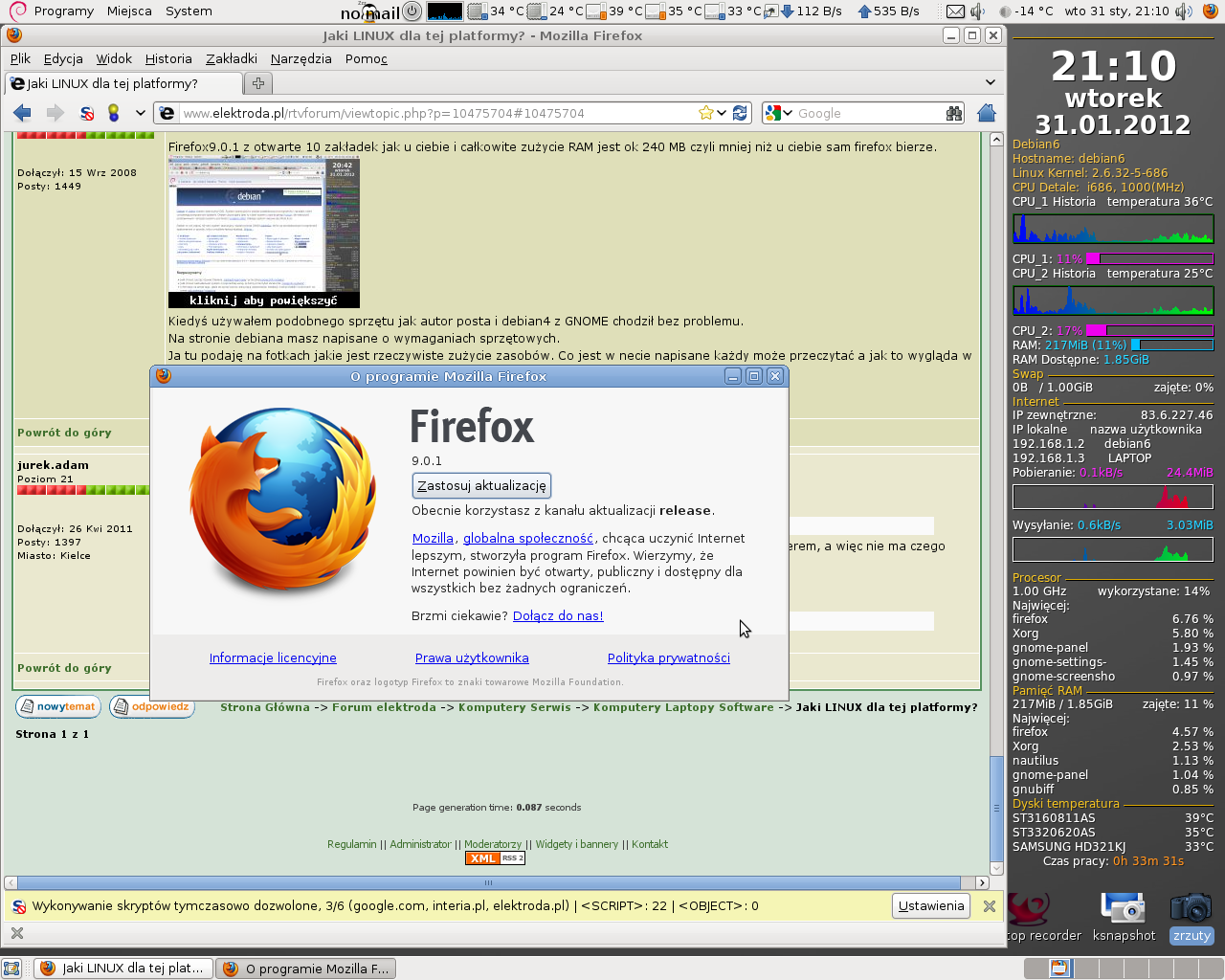The height and width of the screenshot is (980, 1225).
Task: Click the horizontal scrollbar of the page
Action: point(497,882)
